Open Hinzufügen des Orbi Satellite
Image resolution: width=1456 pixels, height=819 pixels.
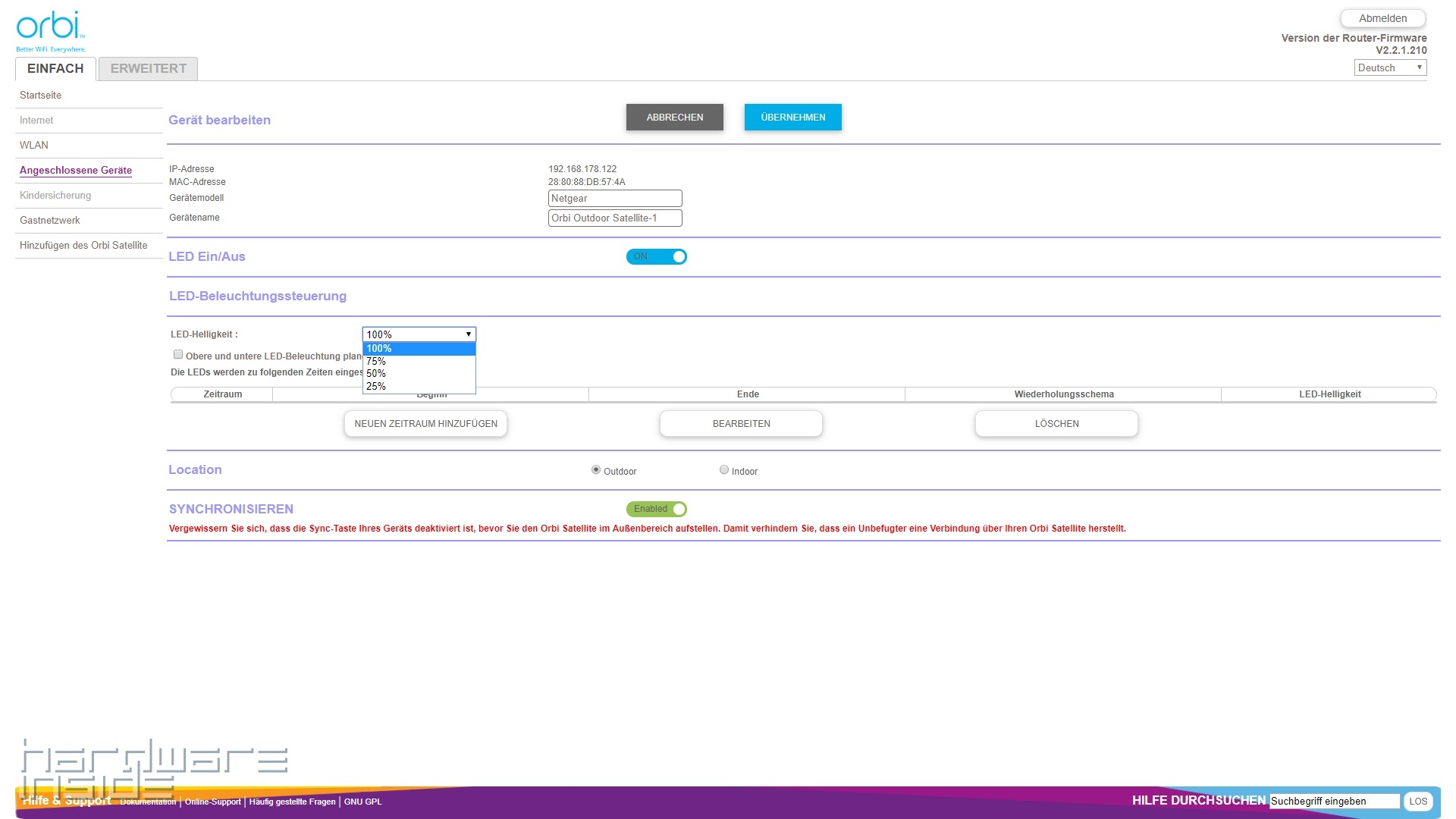click(83, 245)
